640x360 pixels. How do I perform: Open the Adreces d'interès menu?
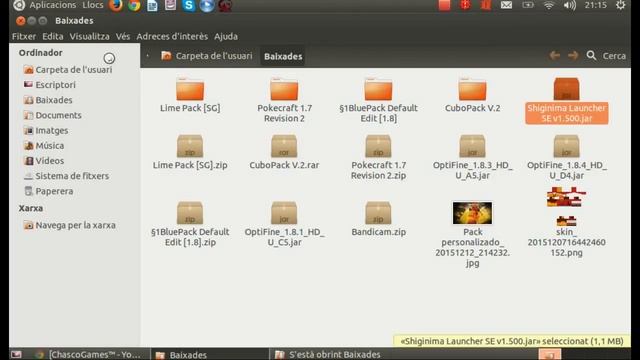click(172, 36)
